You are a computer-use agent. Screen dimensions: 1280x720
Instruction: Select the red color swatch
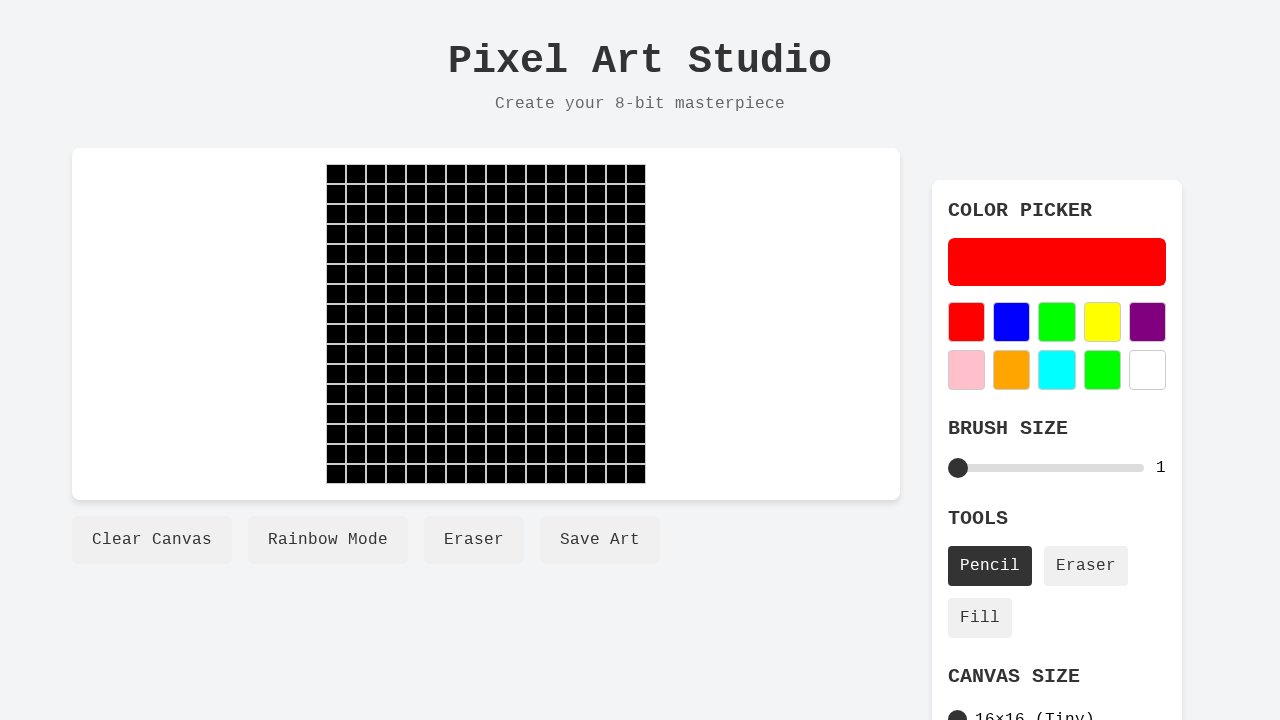pyautogui.click(x=966, y=322)
